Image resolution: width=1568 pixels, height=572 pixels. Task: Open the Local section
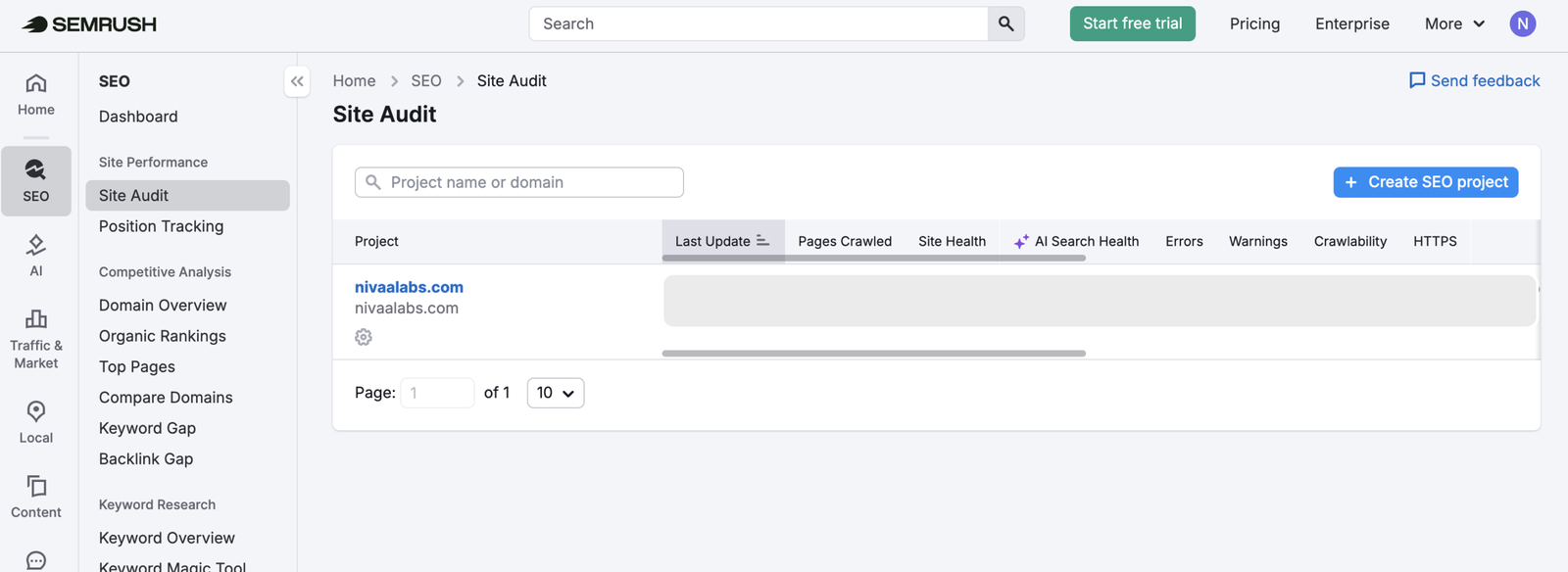point(36,422)
